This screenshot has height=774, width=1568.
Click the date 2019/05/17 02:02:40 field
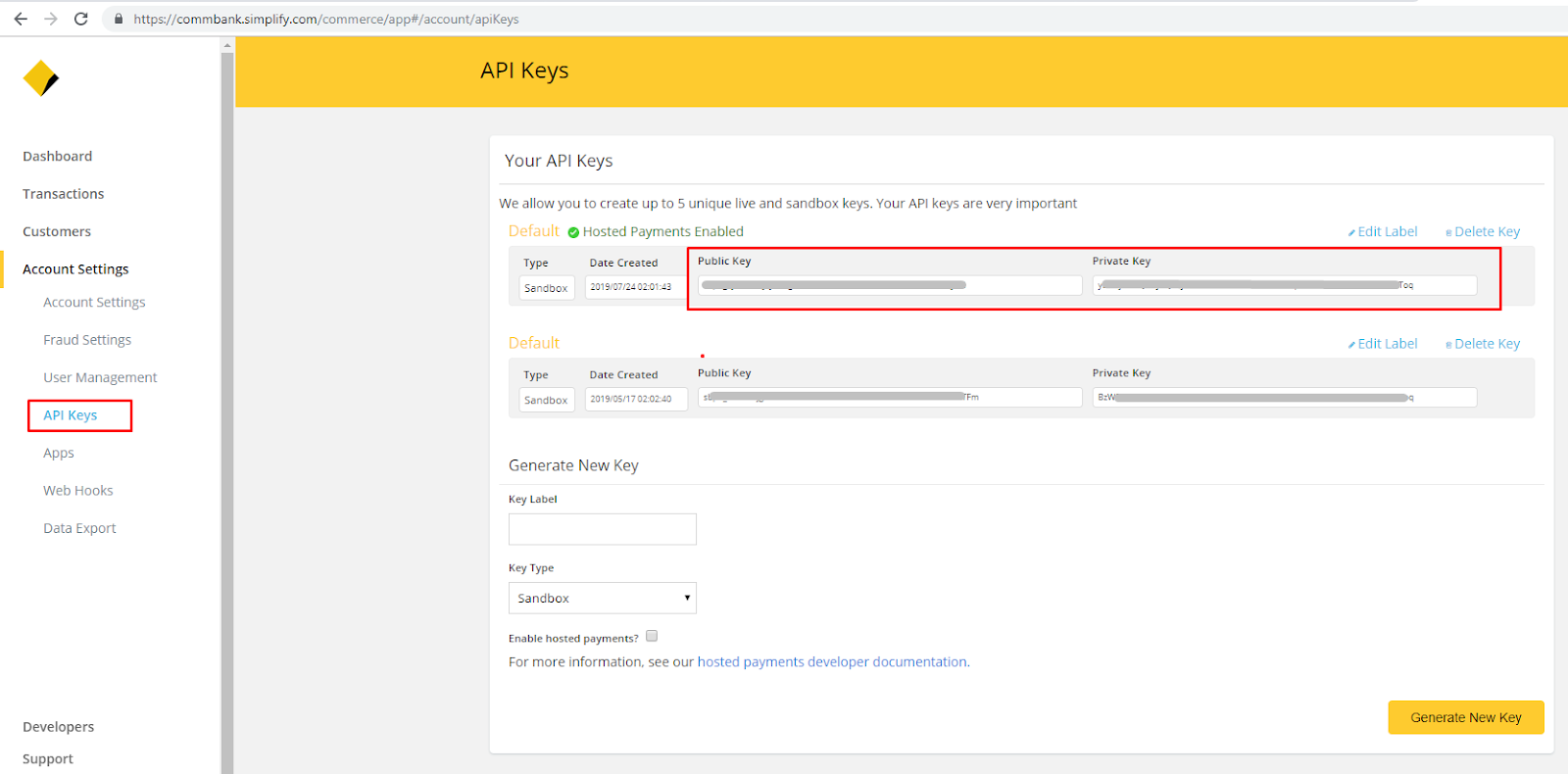[635, 399]
